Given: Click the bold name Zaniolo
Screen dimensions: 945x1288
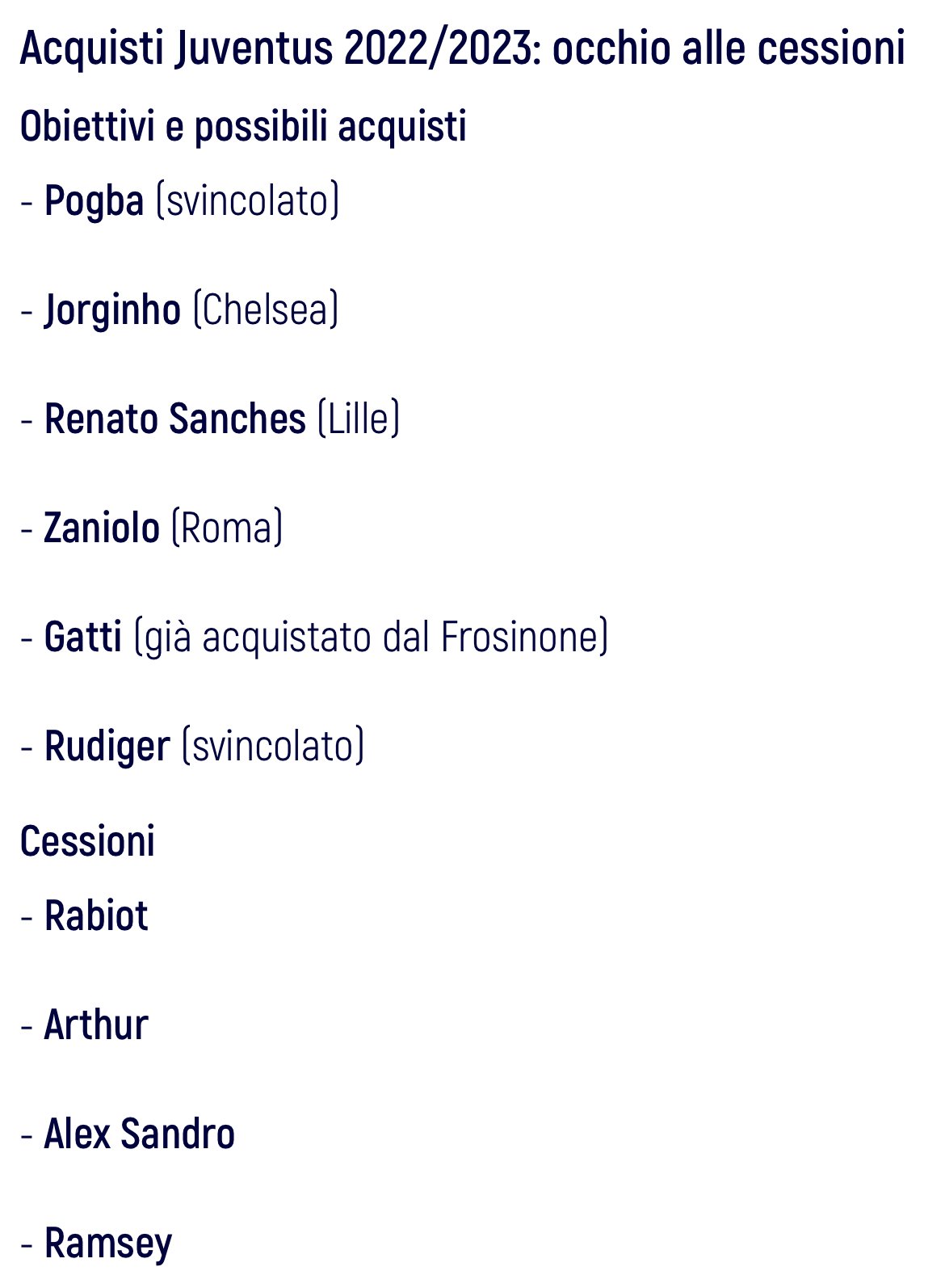Looking at the screenshot, I should point(102,528).
